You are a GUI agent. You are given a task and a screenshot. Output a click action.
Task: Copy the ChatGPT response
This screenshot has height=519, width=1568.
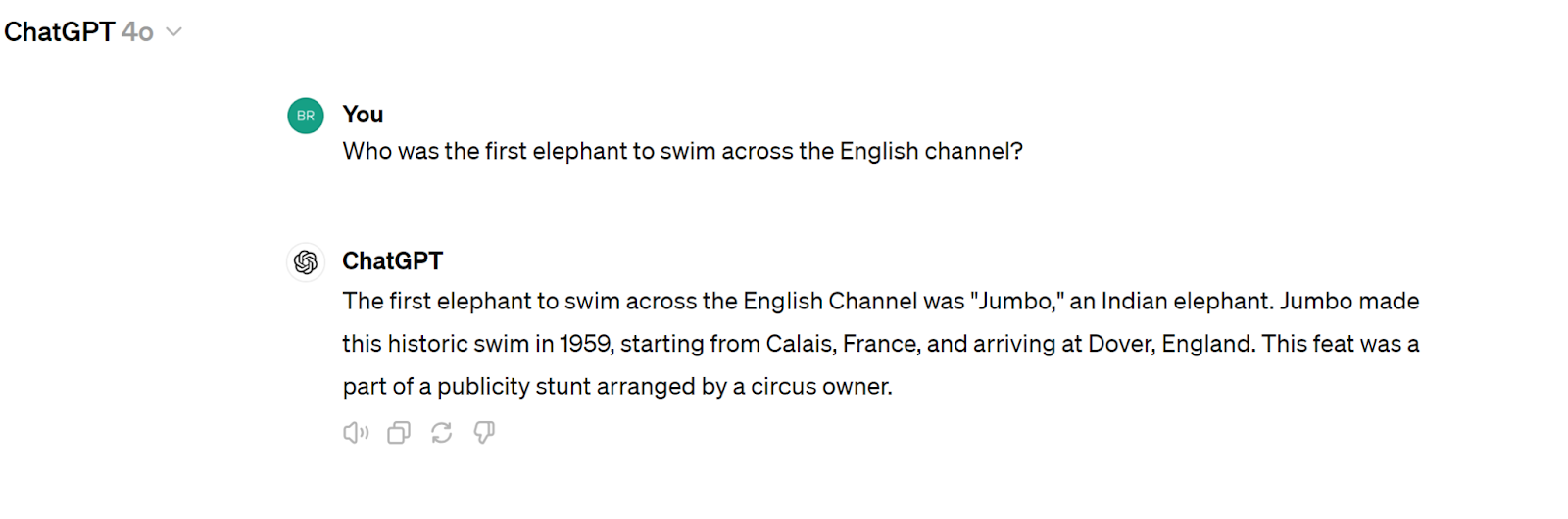[399, 433]
